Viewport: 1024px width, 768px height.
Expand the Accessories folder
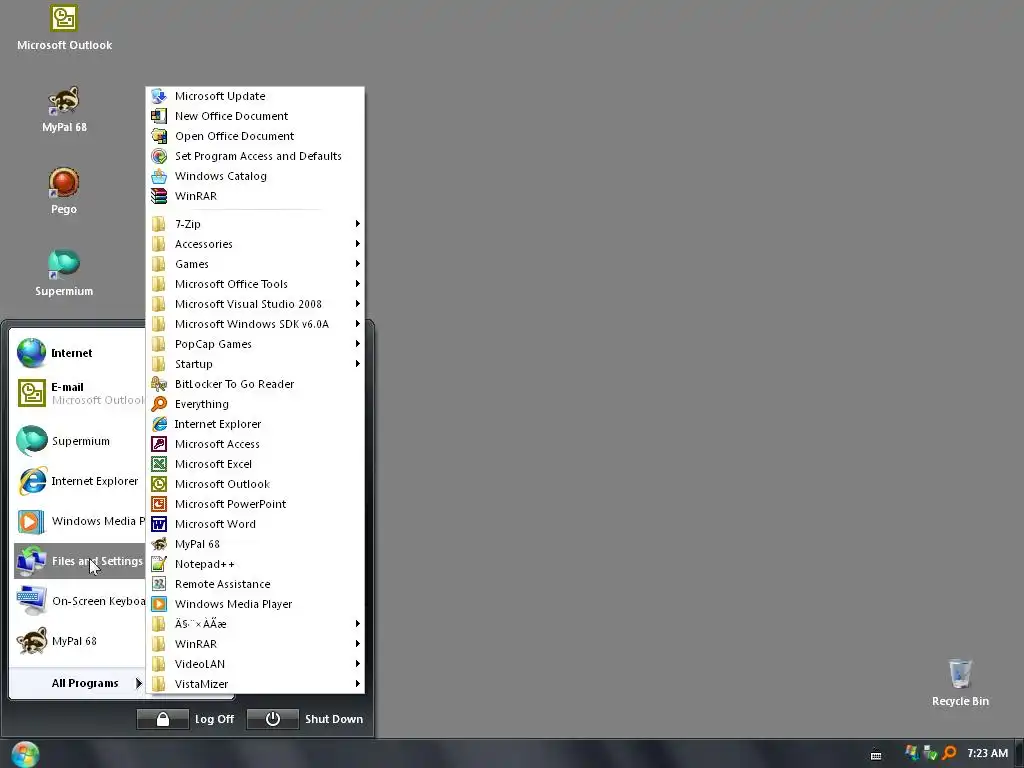(255, 244)
